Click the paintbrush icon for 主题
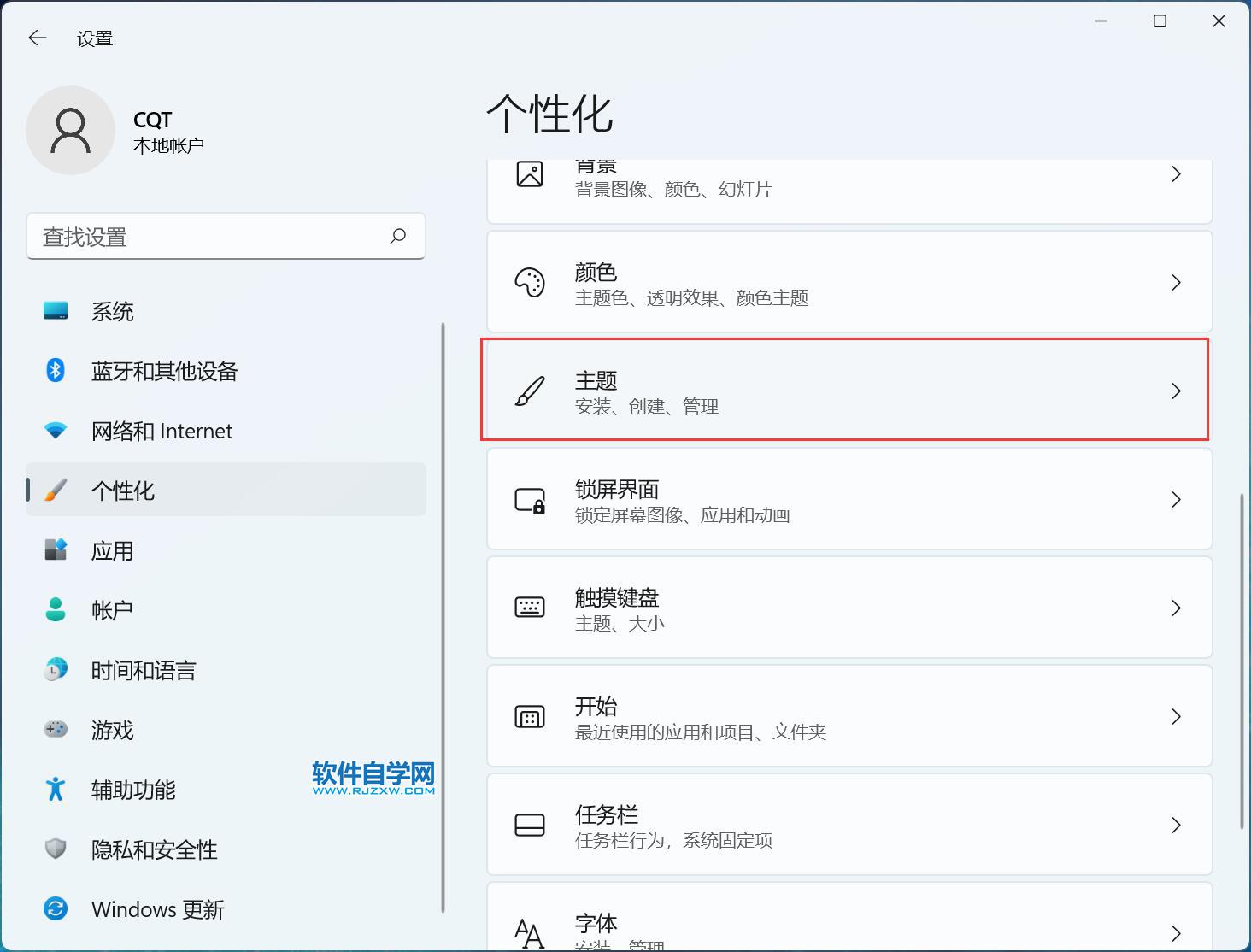Image resolution: width=1251 pixels, height=952 pixels. point(530,391)
